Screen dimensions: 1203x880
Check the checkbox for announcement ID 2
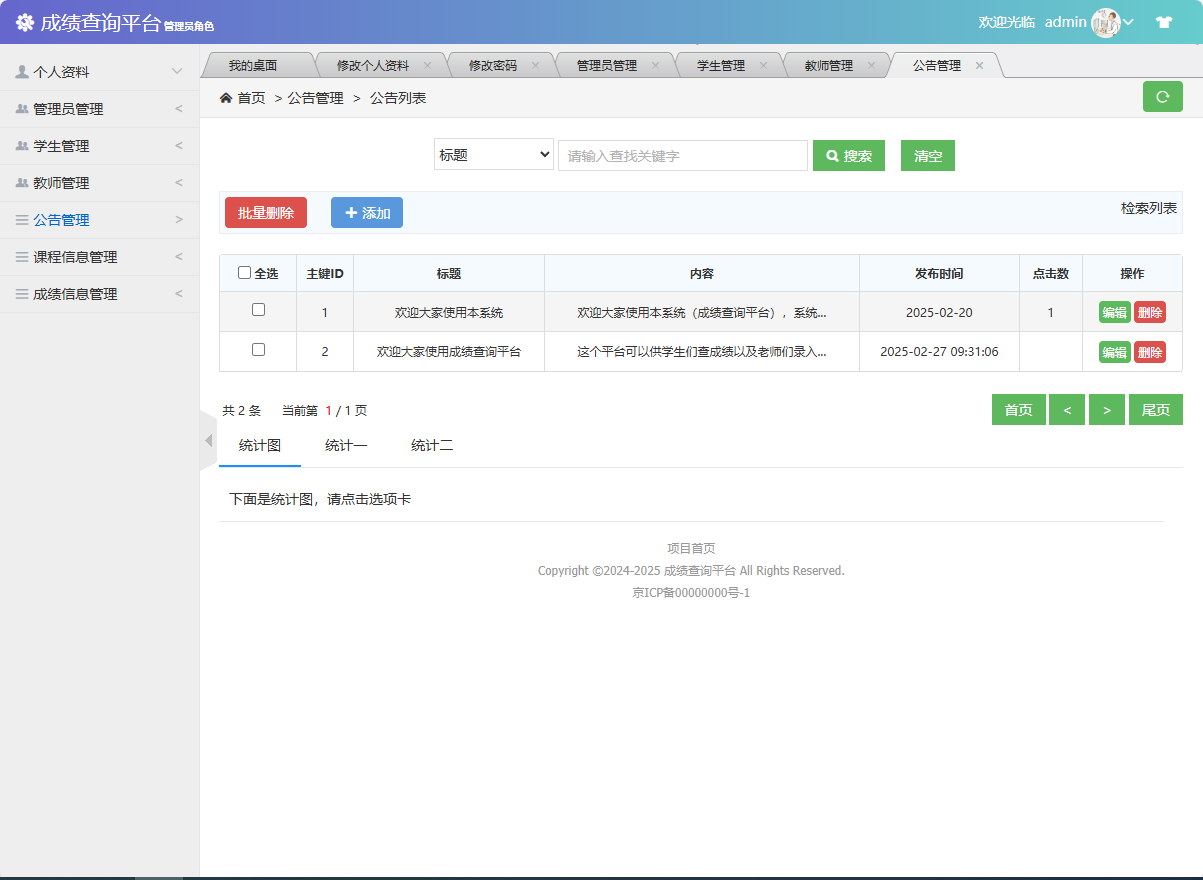(x=257, y=351)
